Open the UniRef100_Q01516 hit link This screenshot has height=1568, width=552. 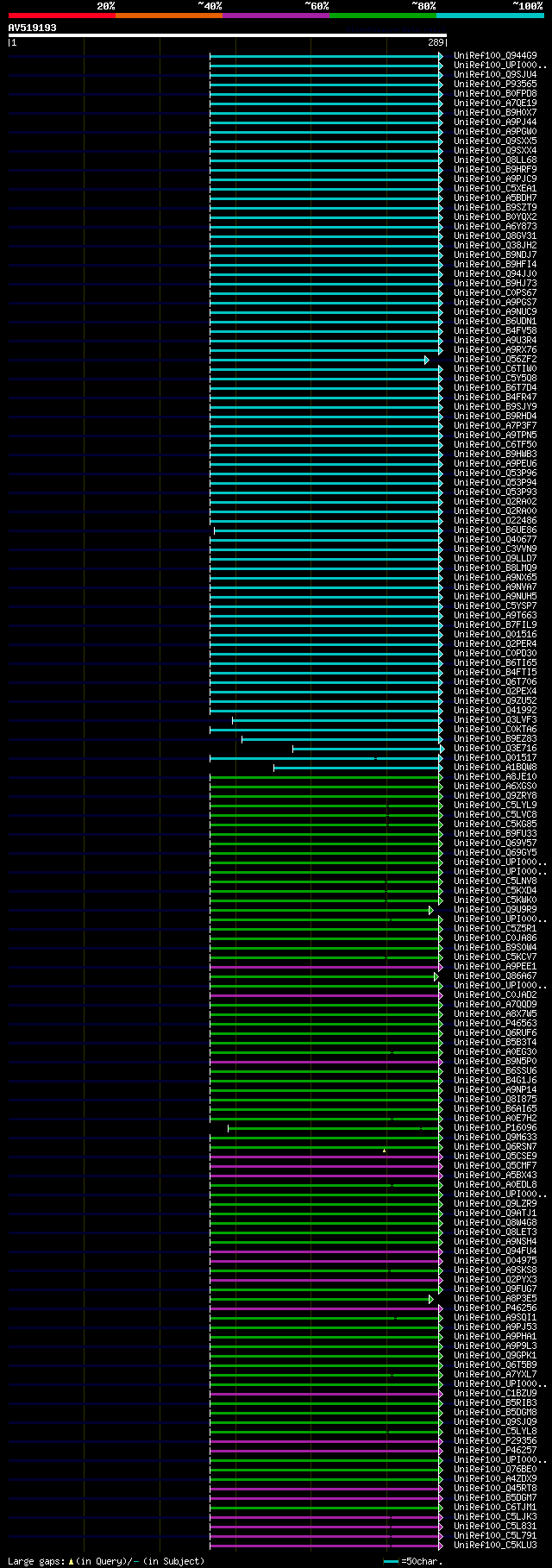click(495, 635)
